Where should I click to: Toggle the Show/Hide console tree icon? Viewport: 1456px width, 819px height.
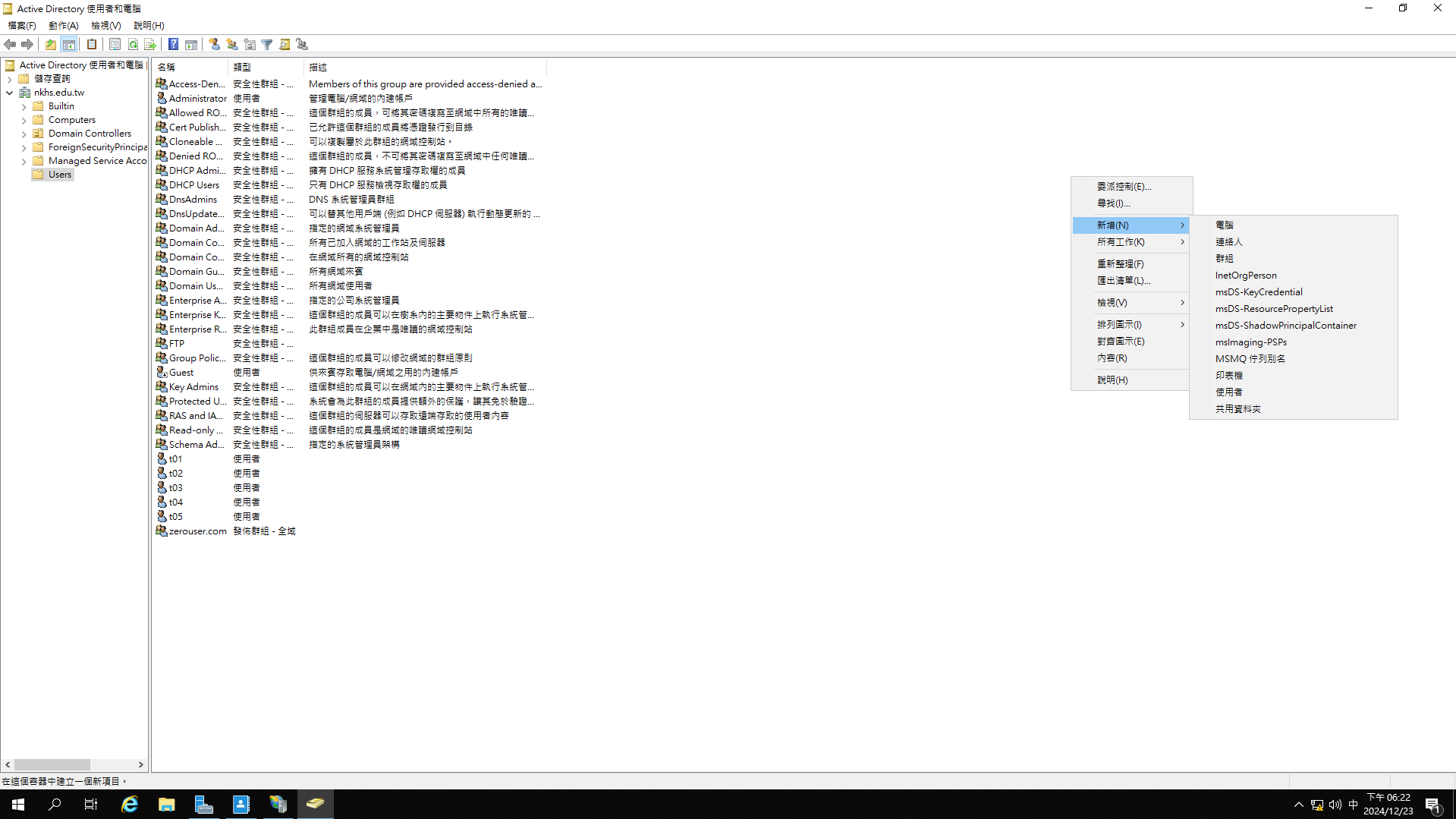(69, 45)
